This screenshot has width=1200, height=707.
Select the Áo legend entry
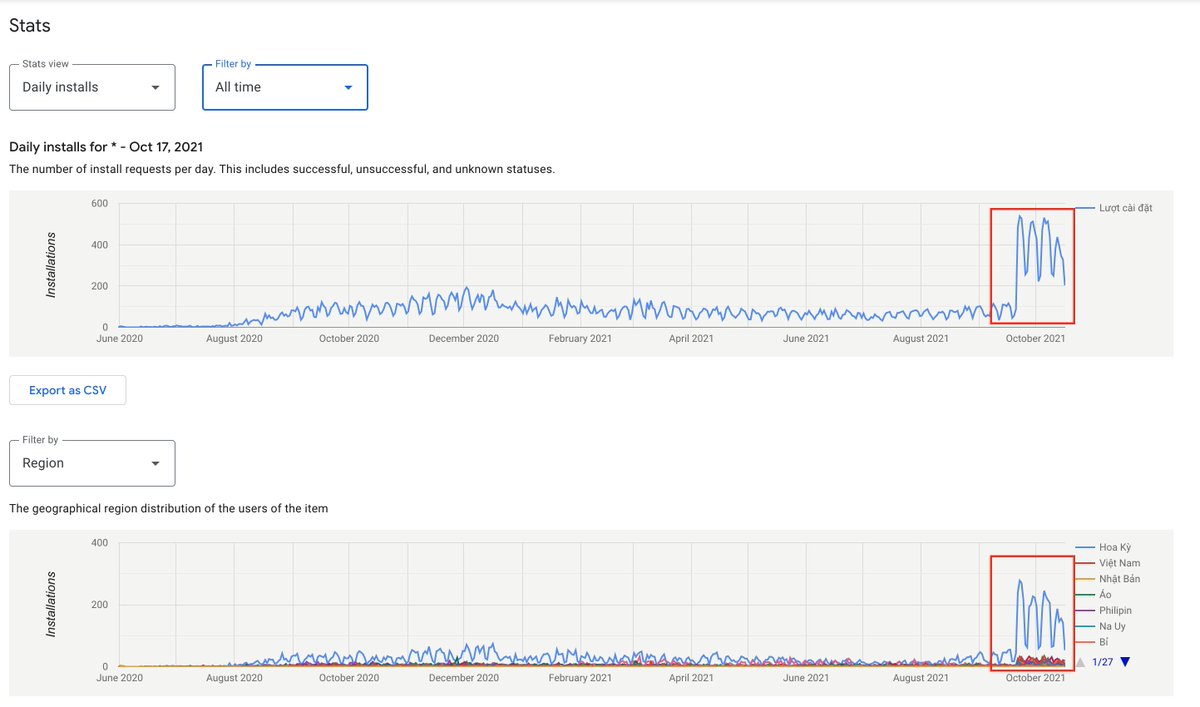[x=1093, y=595]
